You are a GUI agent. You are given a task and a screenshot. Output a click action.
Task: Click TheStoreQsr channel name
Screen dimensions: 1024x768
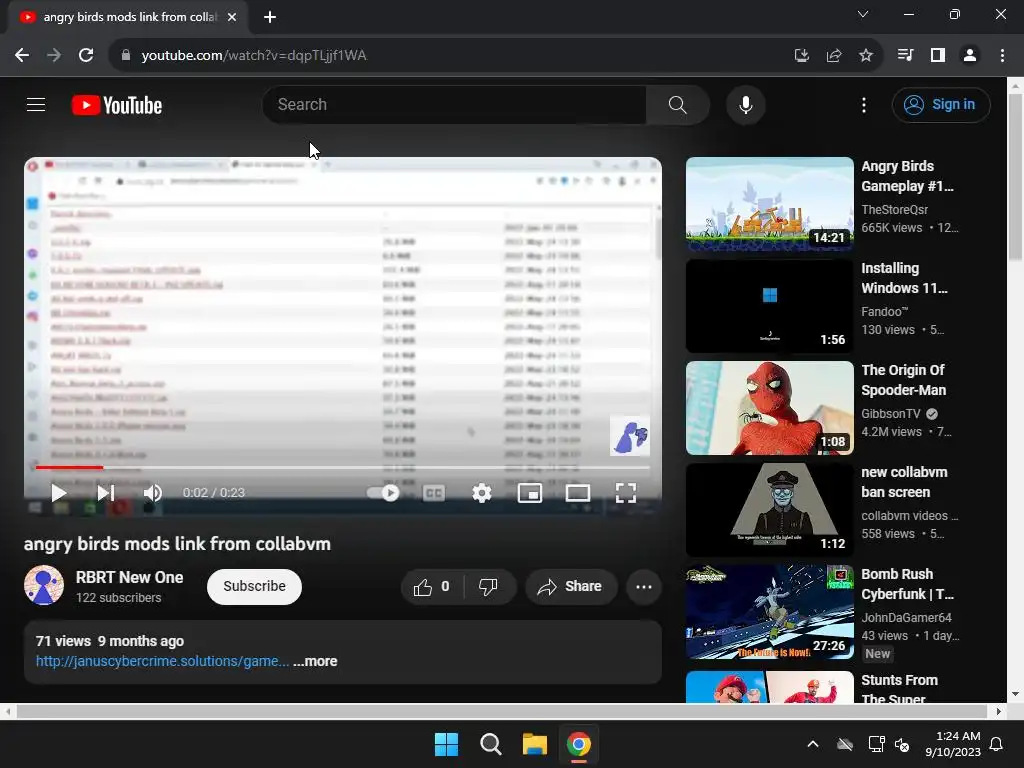point(894,210)
